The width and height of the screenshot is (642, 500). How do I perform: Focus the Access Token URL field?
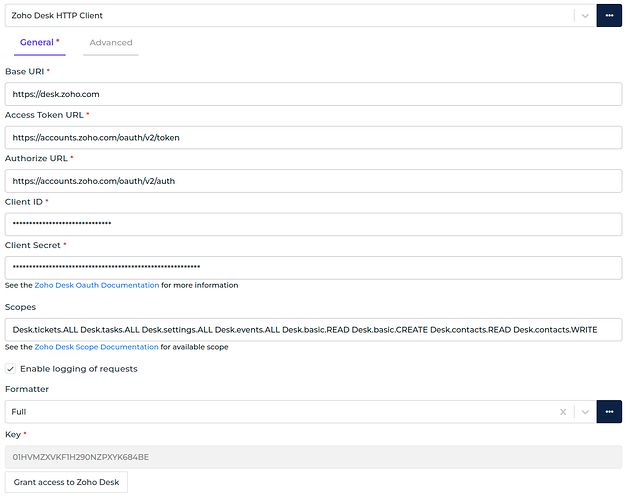coord(313,138)
